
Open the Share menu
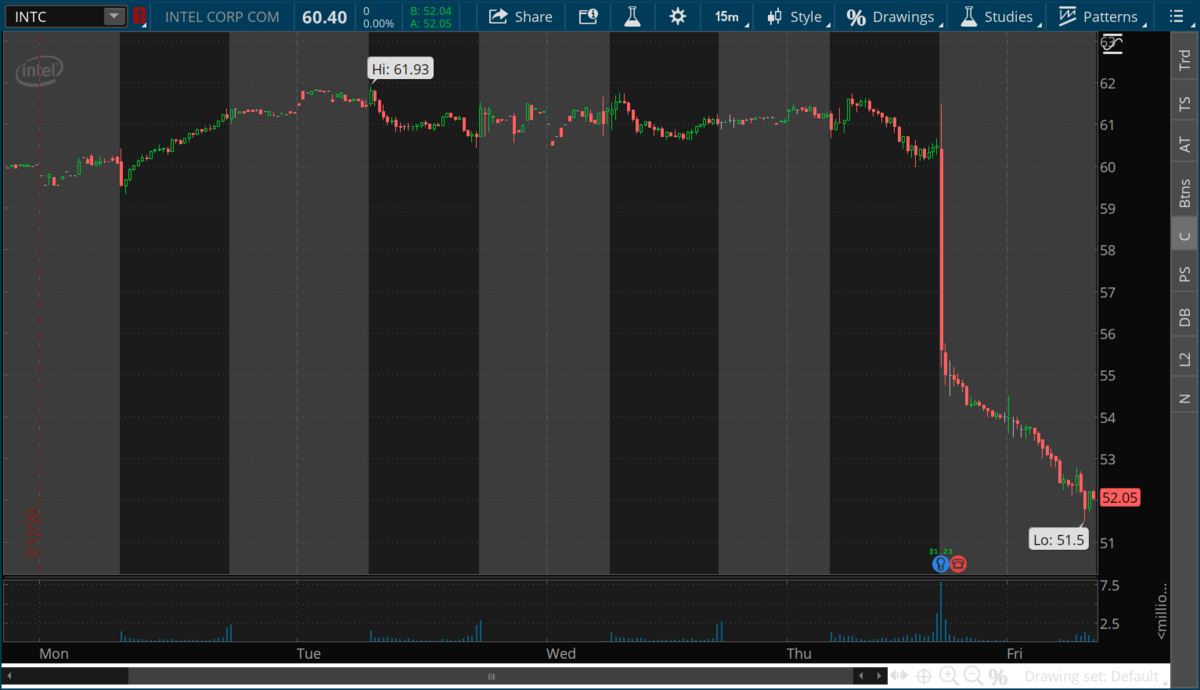520,16
